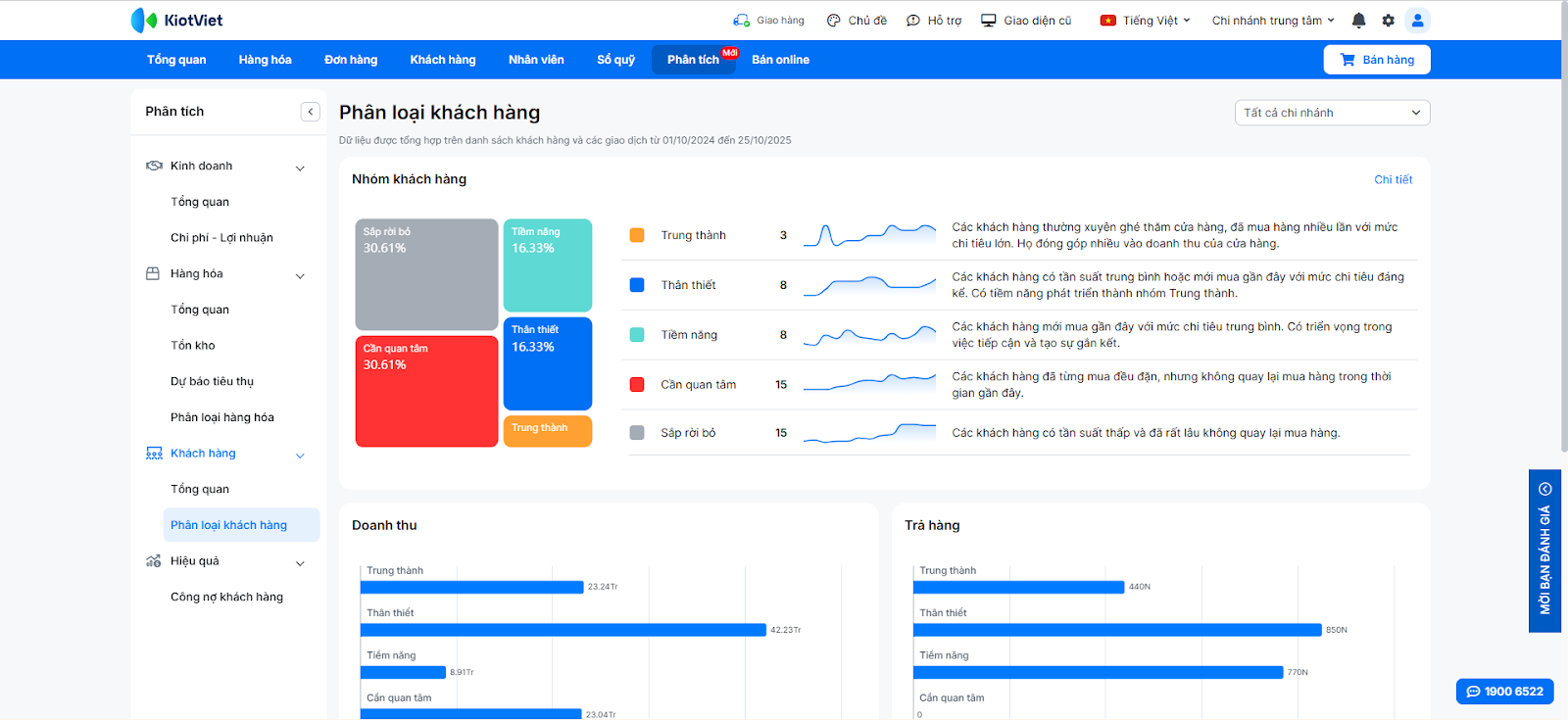Collapse the Khách hàng sidebar section chevron
This screenshot has width=1568, height=720.
[x=300, y=455]
